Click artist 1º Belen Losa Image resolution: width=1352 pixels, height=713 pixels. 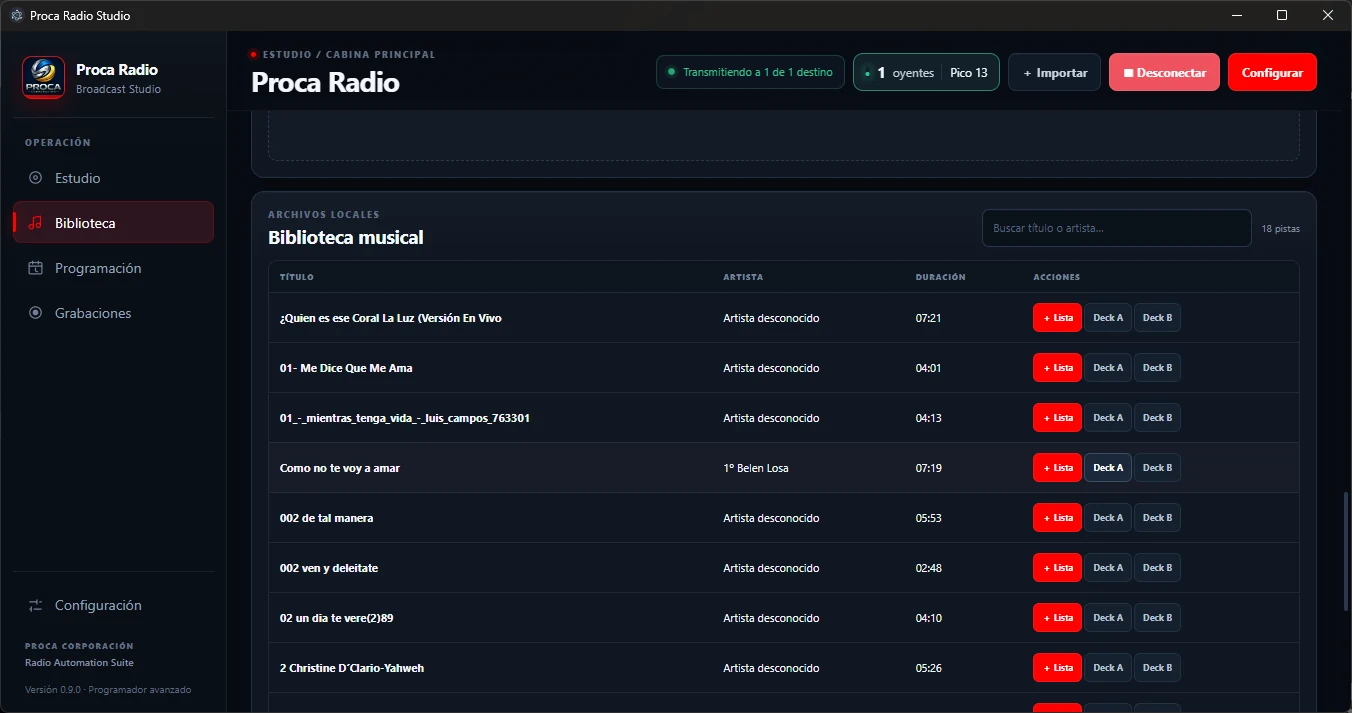[756, 468]
